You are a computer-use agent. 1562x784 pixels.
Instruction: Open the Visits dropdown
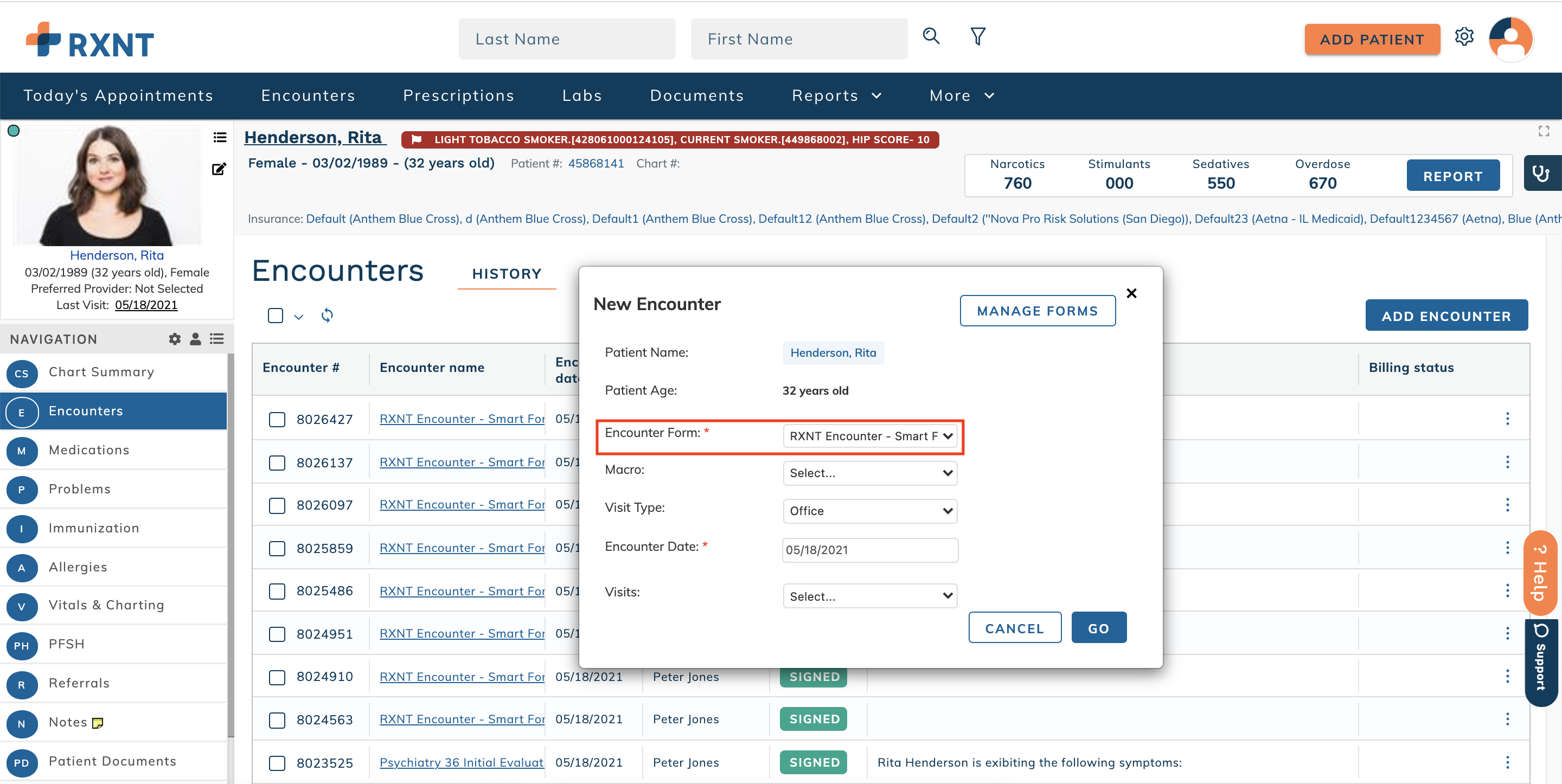click(x=870, y=596)
